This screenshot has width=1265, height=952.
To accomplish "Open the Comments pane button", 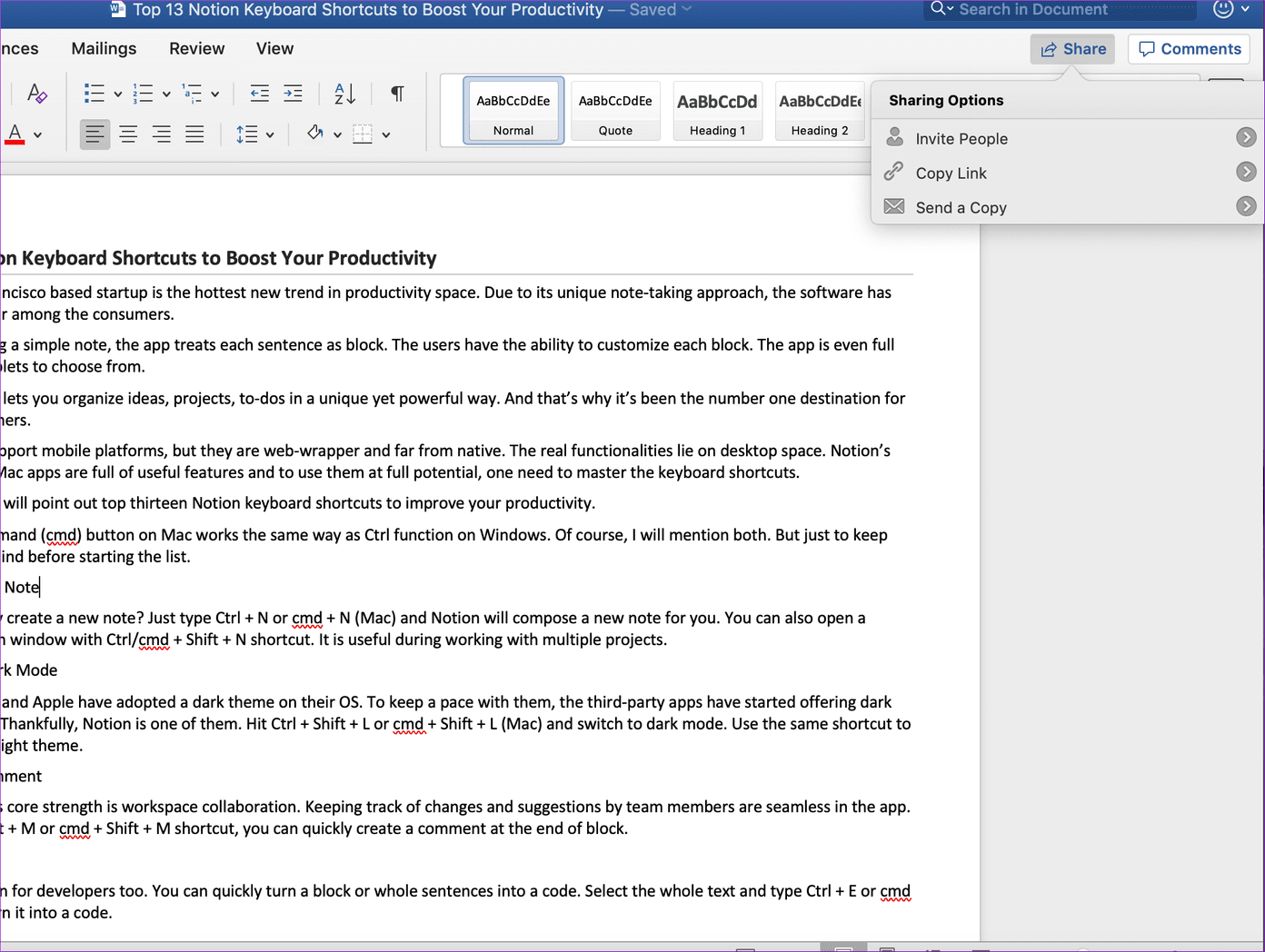I will 1190,49.
